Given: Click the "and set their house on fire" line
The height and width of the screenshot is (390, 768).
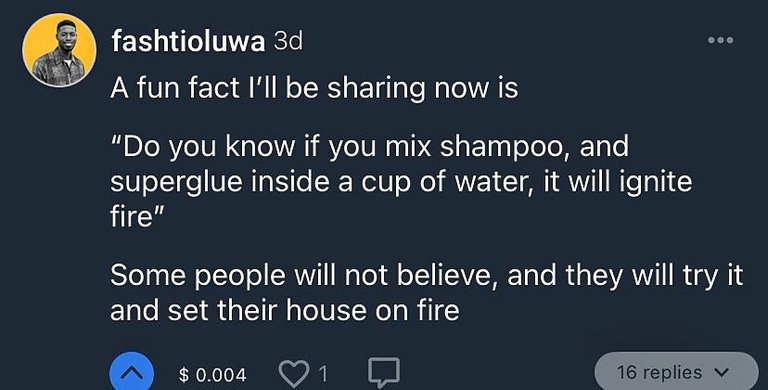Looking at the screenshot, I should coord(285,310).
